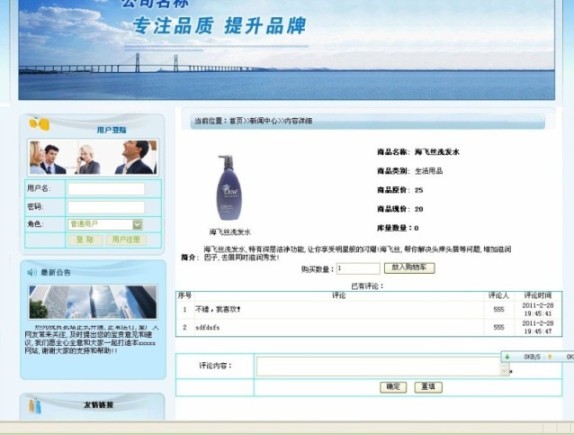Click the green download arrow in speed widget
574x435 pixels.
pos(507,356)
